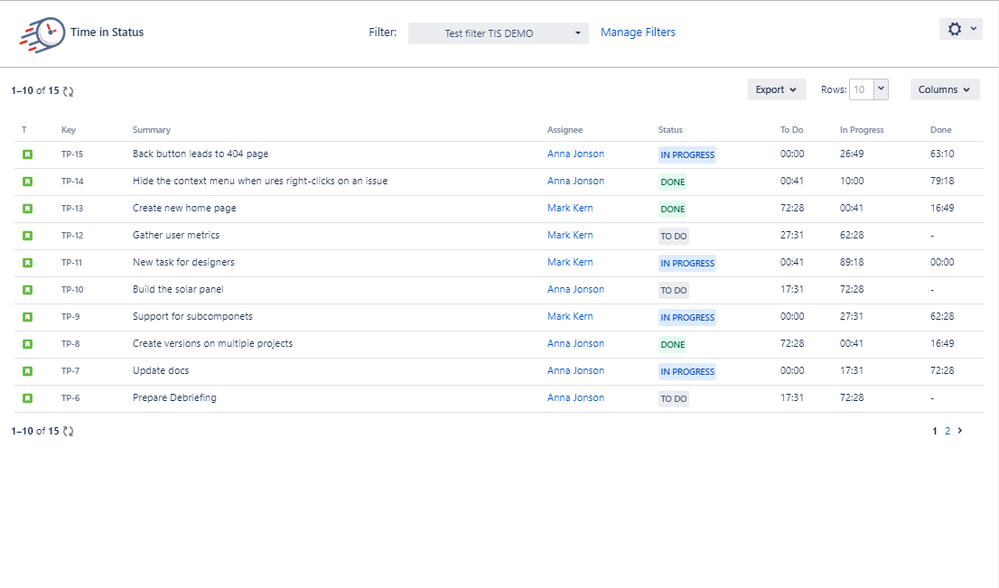Open the settings gear menu
The height and width of the screenshot is (588, 999).
click(x=961, y=29)
